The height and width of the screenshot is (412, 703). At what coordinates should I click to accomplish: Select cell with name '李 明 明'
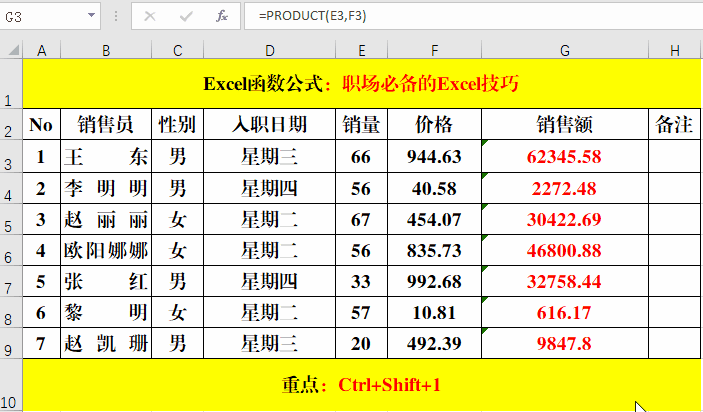[106, 188]
